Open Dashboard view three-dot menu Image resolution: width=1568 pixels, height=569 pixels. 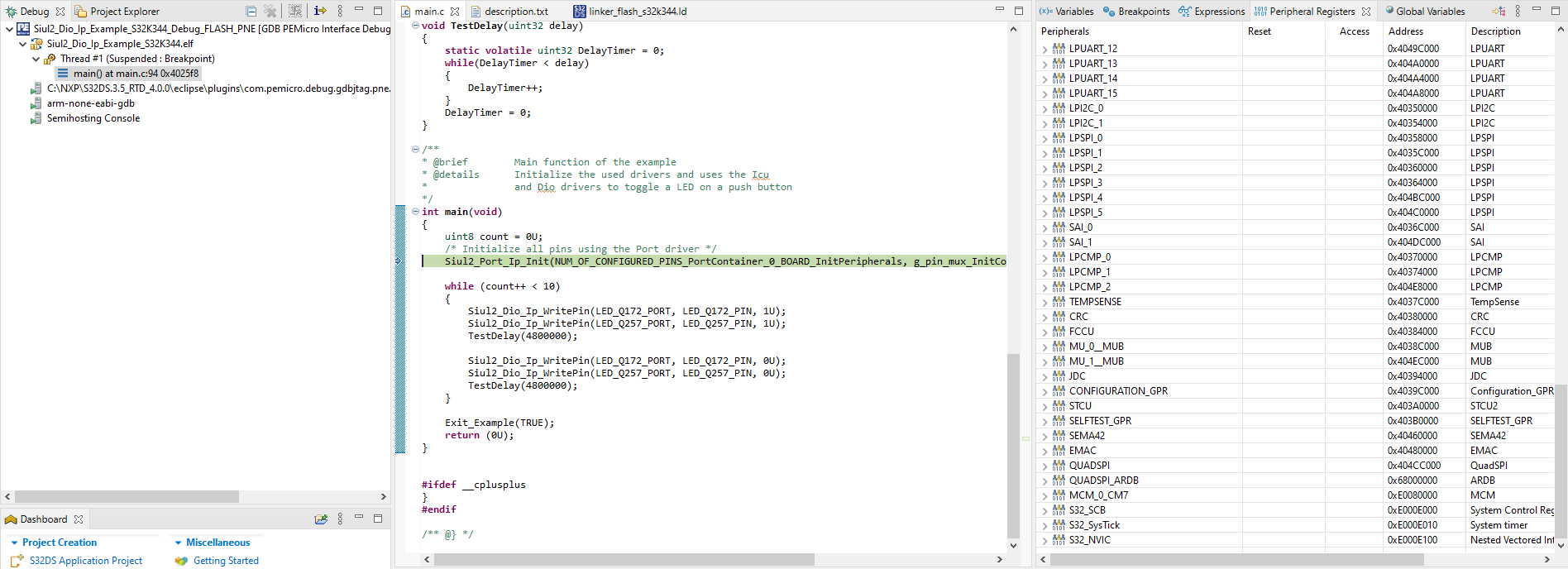coord(340,519)
